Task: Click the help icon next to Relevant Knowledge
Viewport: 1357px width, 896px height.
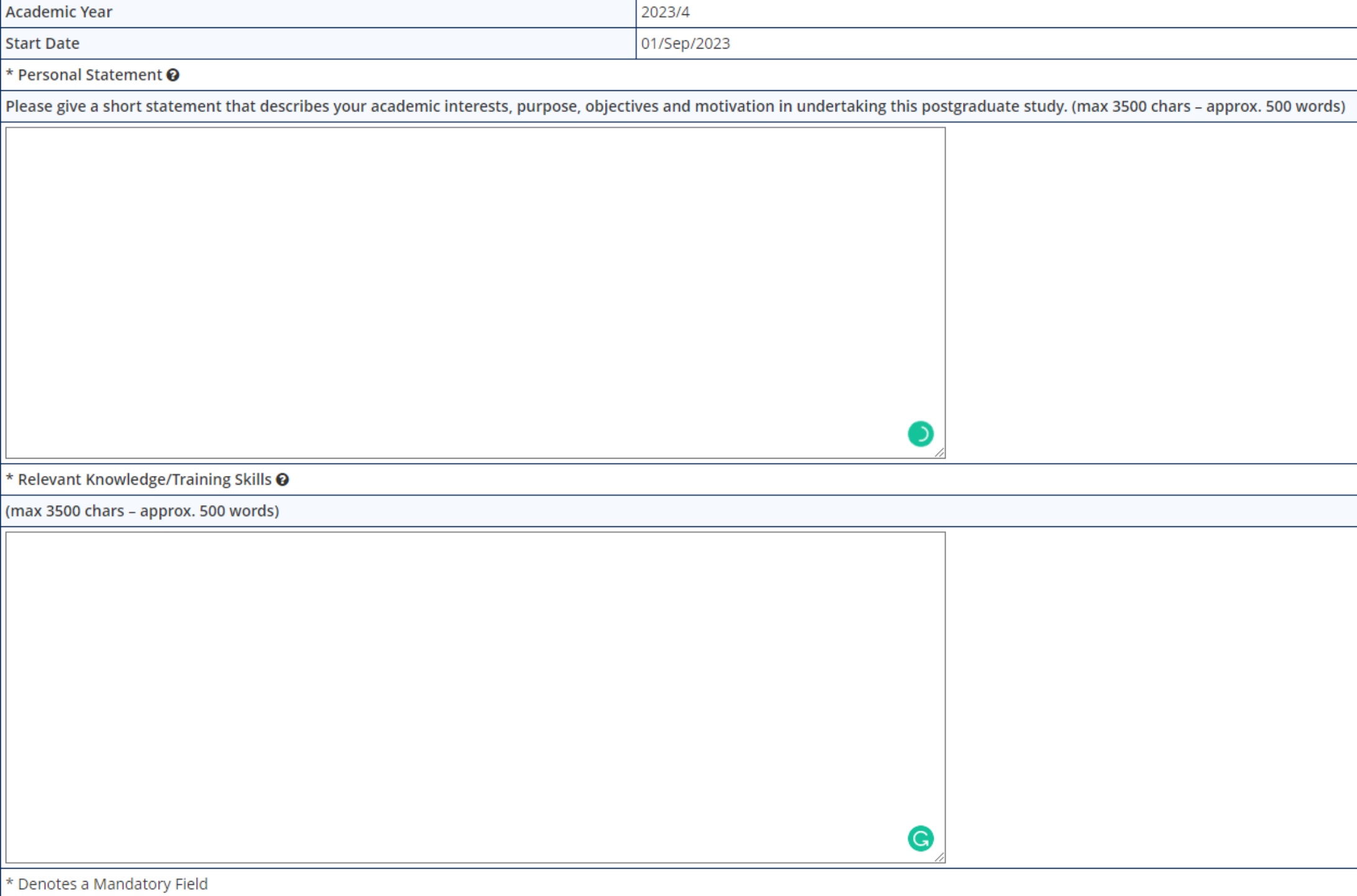Action: coord(285,479)
